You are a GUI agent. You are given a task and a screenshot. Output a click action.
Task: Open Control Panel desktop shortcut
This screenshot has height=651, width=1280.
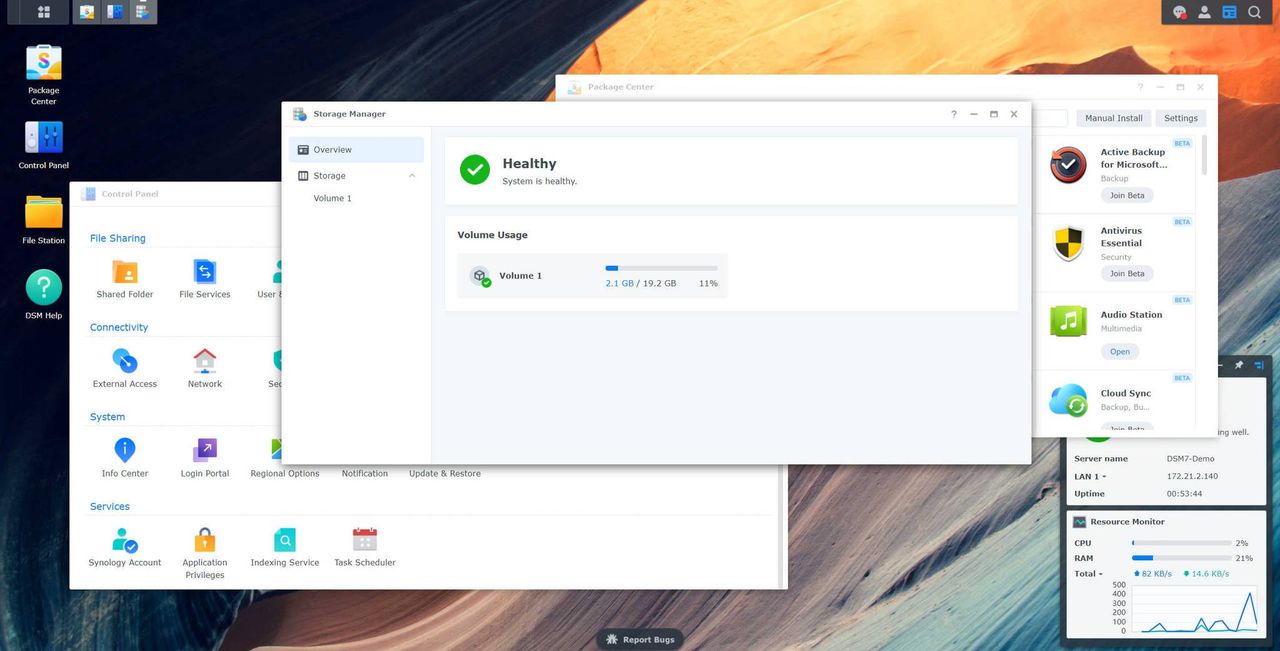coord(44,145)
